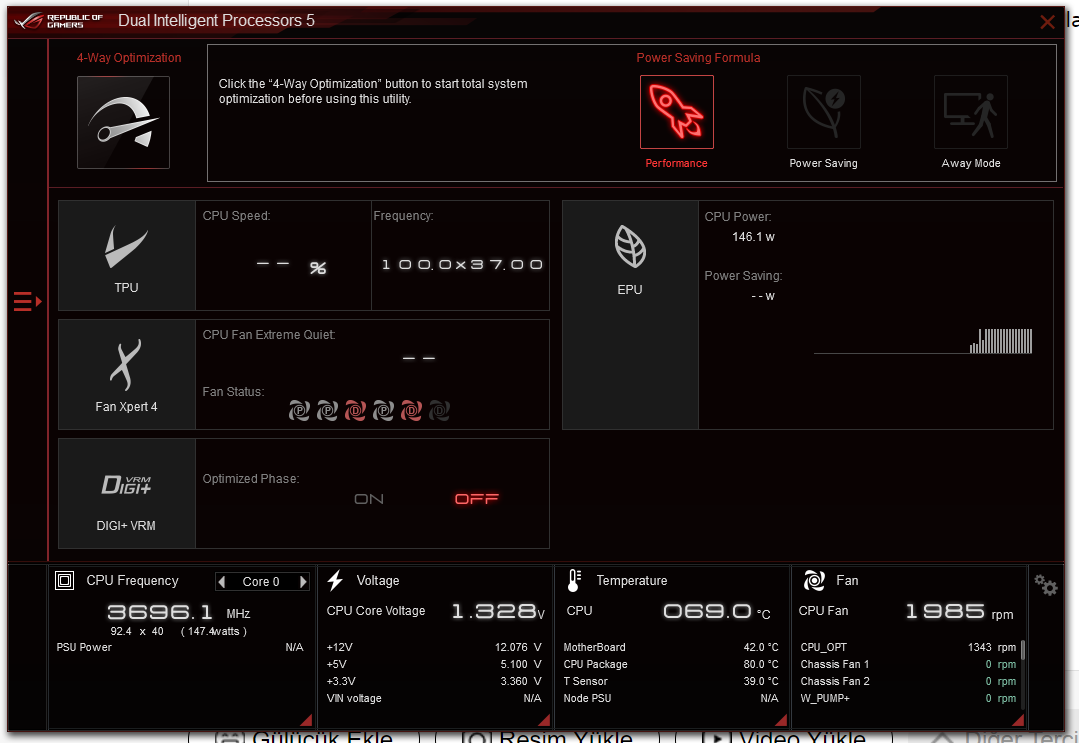Click the third red fan status icon
This screenshot has height=743, width=1079.
pyautogui.click(x=355, y=411)
